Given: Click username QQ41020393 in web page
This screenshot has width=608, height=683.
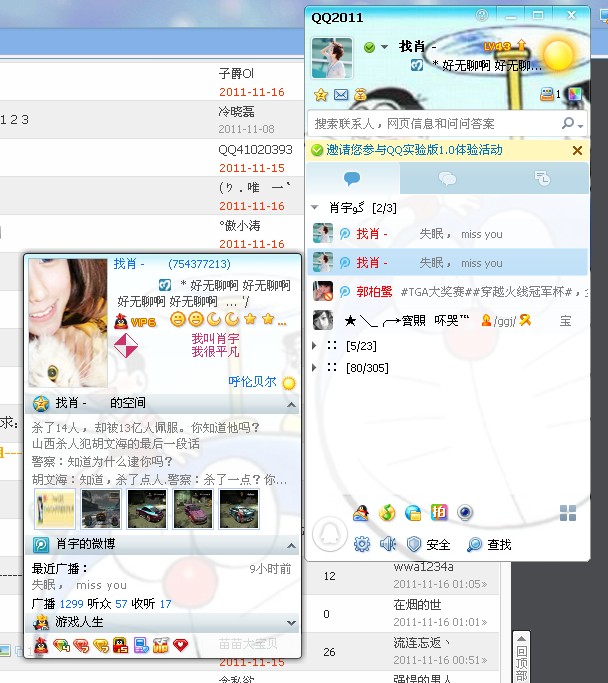Looking at the screenshot, I should pos(255,150).
